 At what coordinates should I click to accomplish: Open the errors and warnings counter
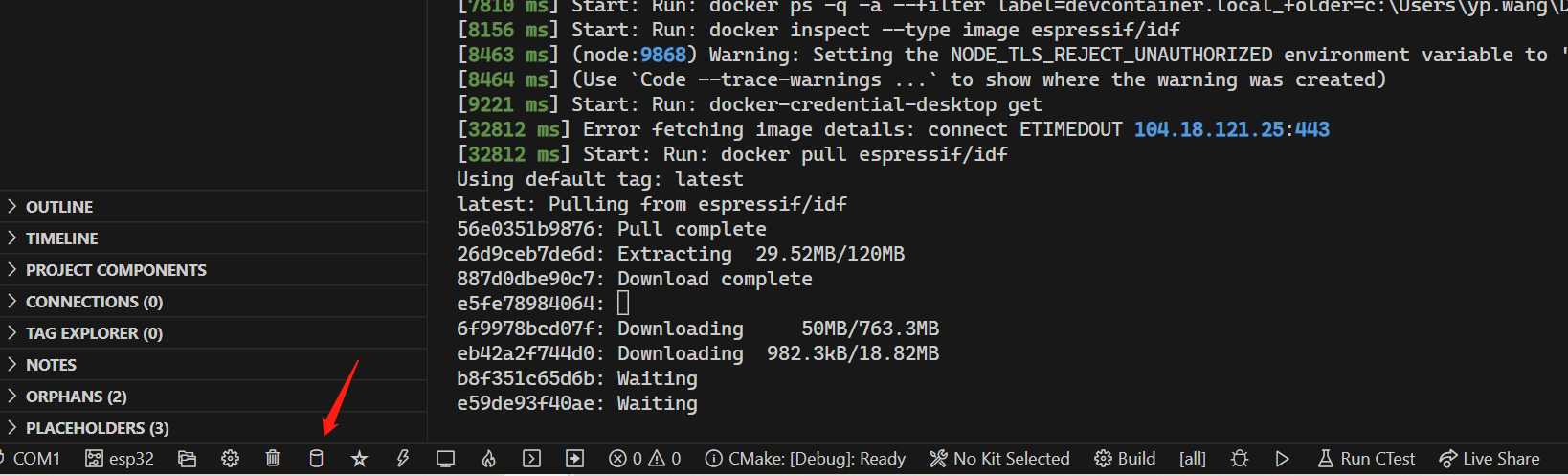(644, 459)
